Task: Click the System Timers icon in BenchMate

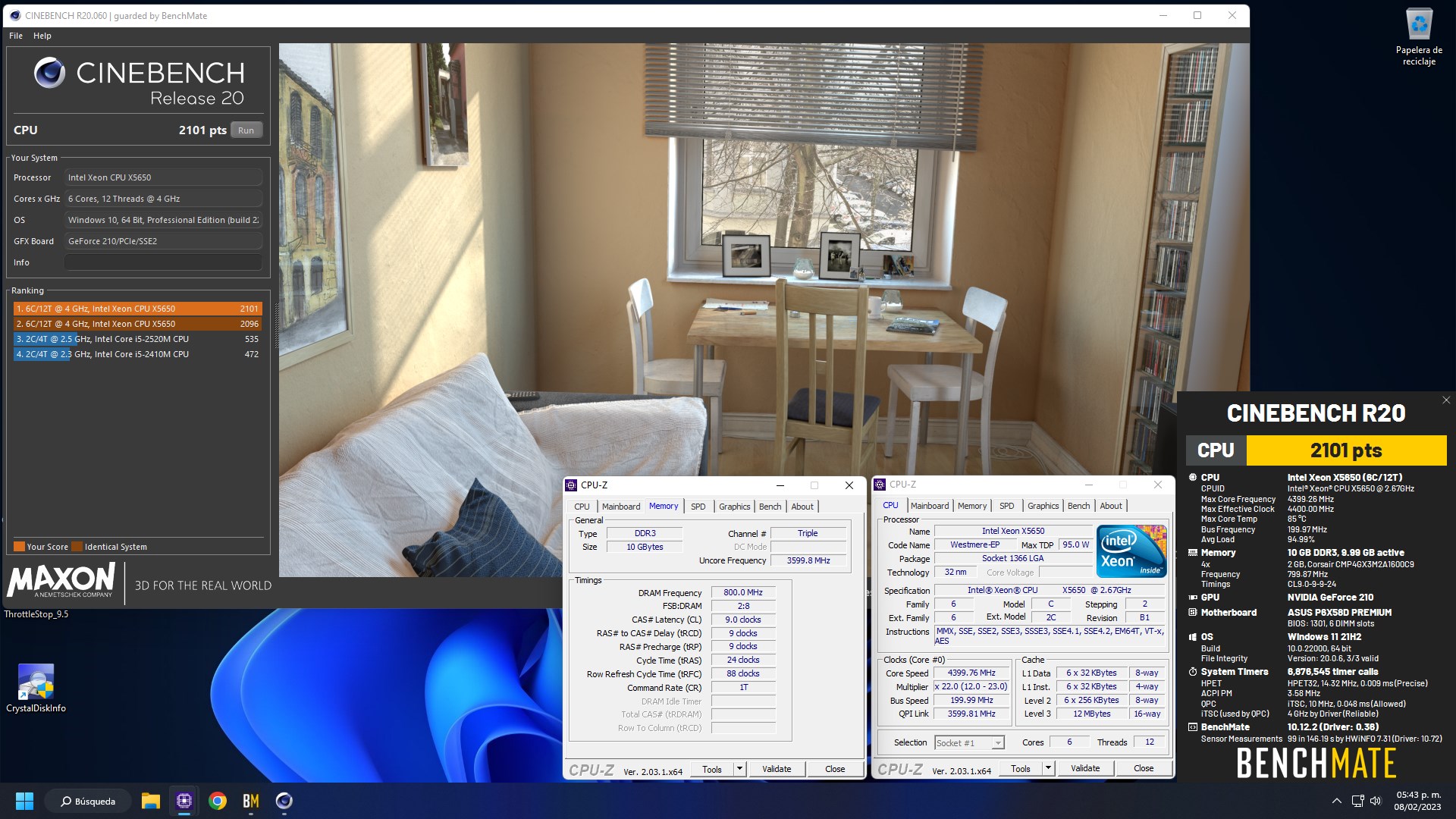Action: pos(1193,672)
